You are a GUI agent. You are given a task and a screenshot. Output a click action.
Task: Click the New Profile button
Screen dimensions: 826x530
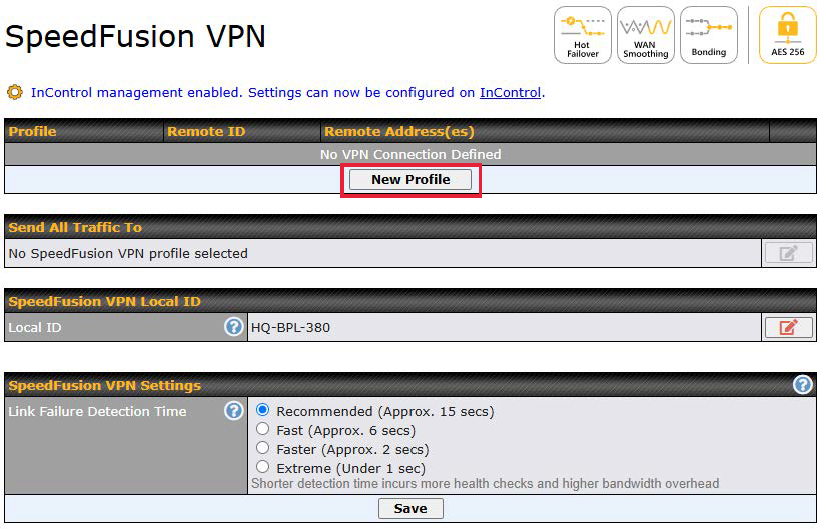pyautogui.click(x=410, y=180)
